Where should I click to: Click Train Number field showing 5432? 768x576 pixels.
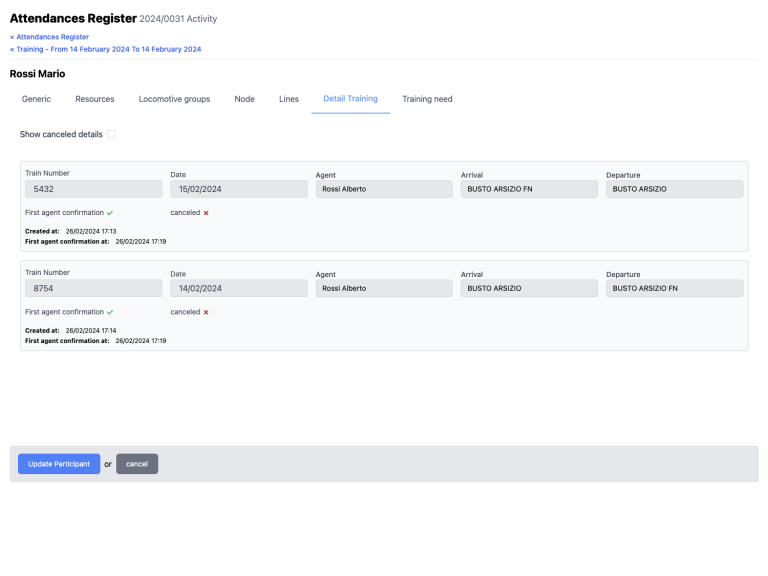click(93, 189)
